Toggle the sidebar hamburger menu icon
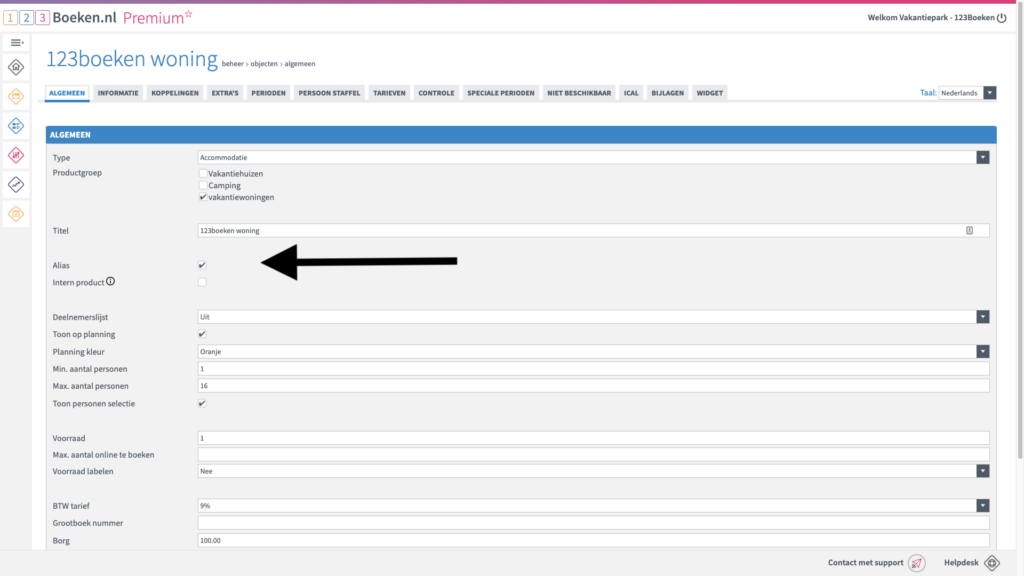The height and width of the screenshot is (576, 1024). (x=17, y=42)
